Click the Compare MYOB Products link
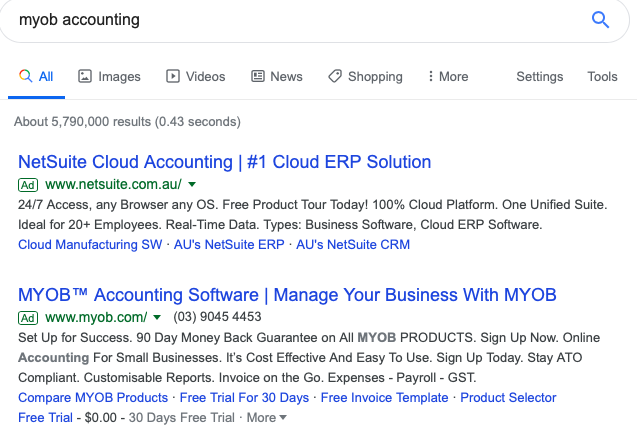Viewport: 637px width, 443px height. 93,397
